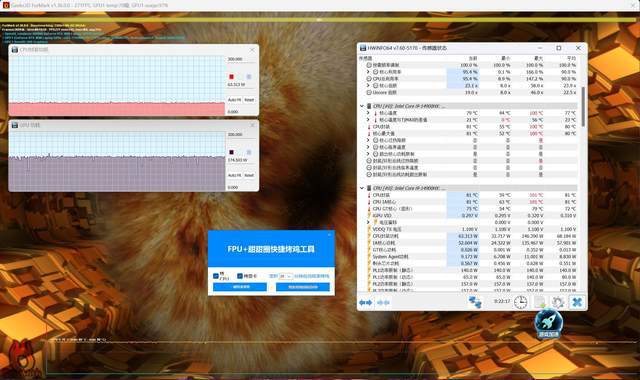Toggle the 烤显卡 checkbox in FPU tool
640x380 pixels.
[240, 276]
